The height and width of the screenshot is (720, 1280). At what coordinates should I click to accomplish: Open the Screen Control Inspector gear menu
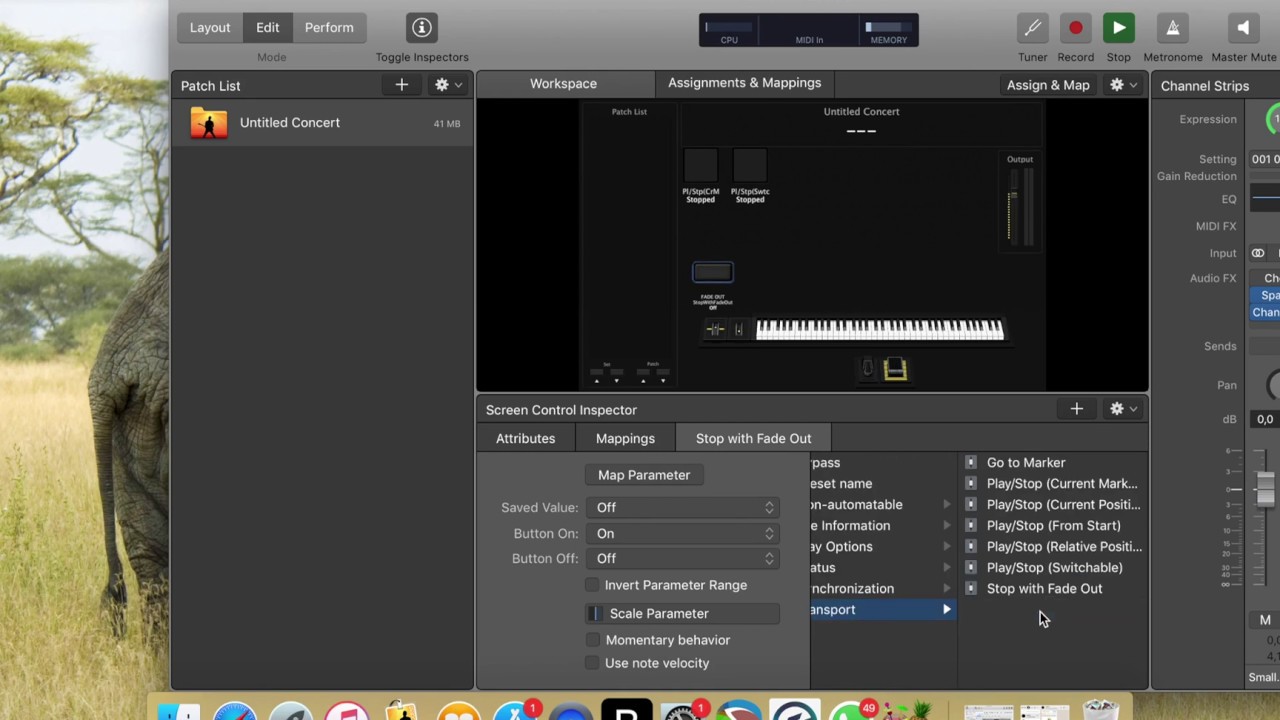1122,409
